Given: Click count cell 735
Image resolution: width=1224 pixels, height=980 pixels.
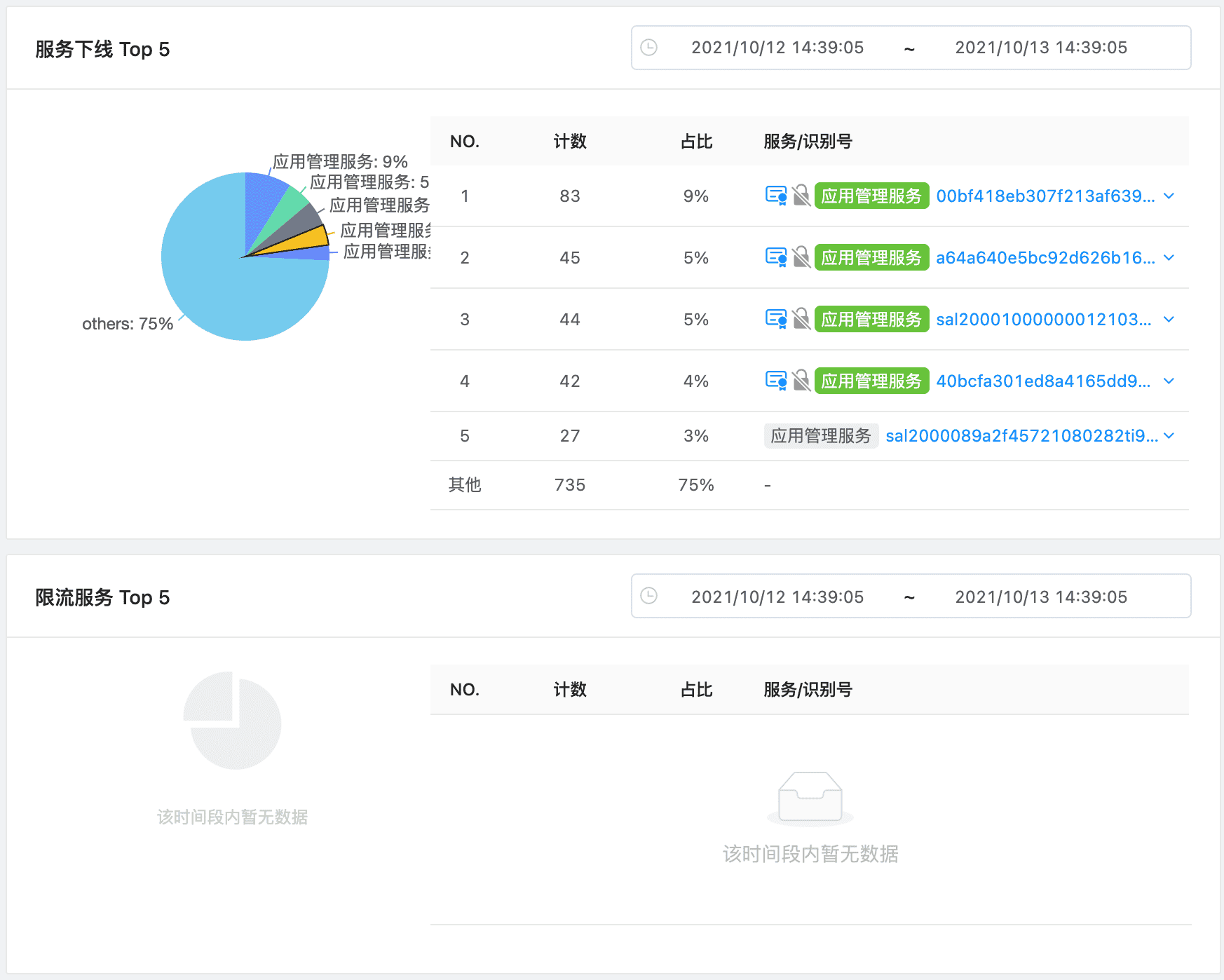Looking at the screenshot, I should click(x=570, y=485).
